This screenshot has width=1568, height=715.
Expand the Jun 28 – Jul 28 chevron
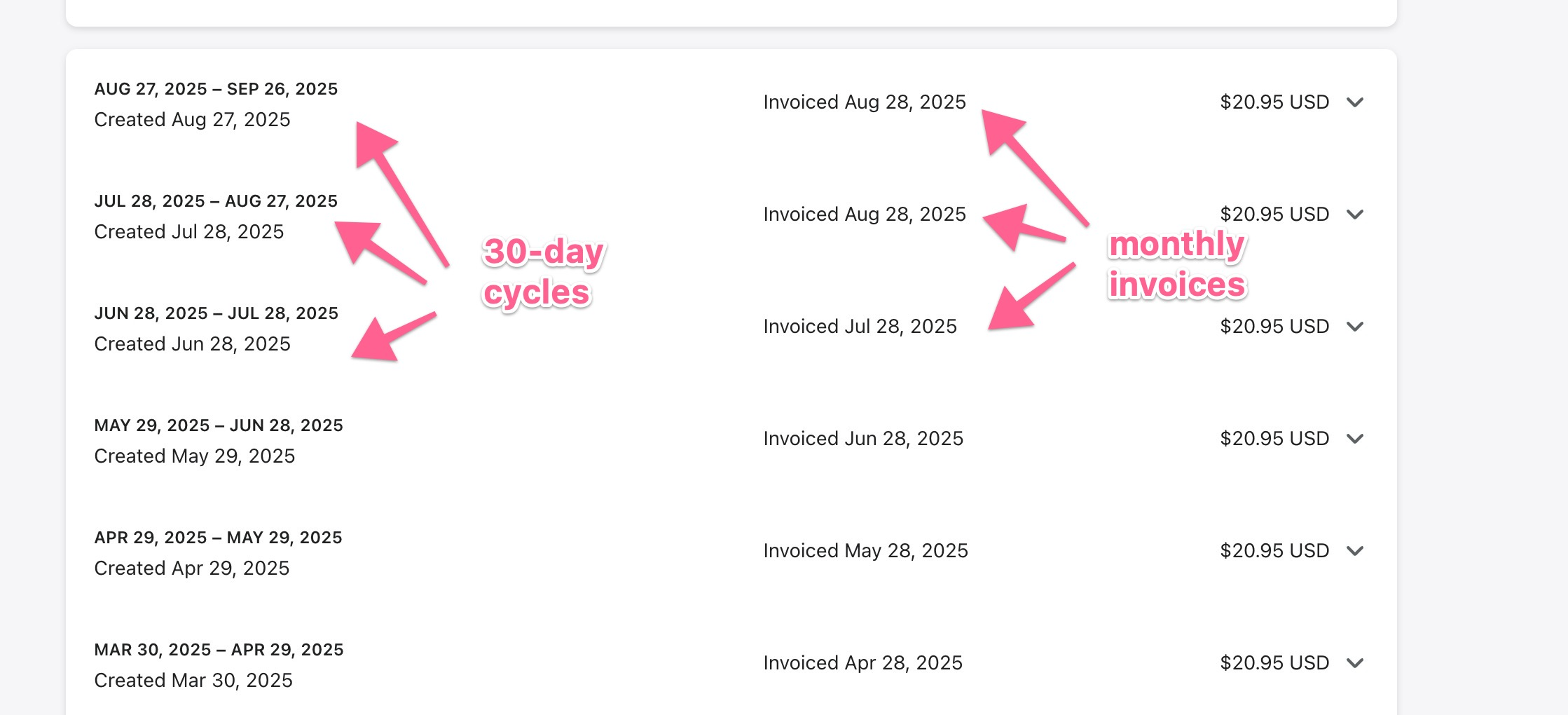[x=1355, y=327]
